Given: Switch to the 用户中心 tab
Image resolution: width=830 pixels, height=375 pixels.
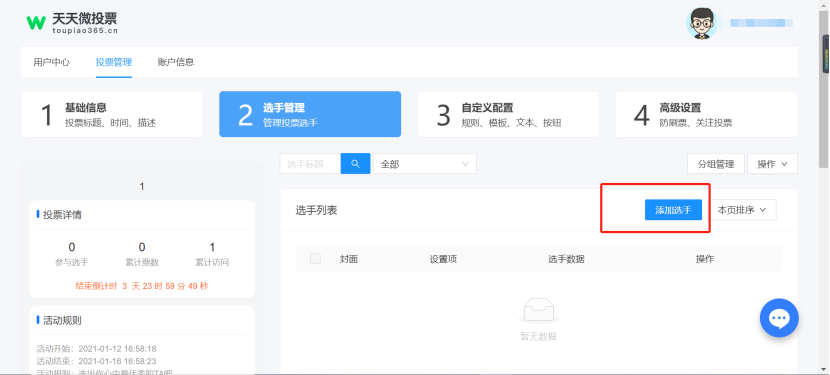Looking at the screenshot, I should pyautogui.click(x=51, y=62).
